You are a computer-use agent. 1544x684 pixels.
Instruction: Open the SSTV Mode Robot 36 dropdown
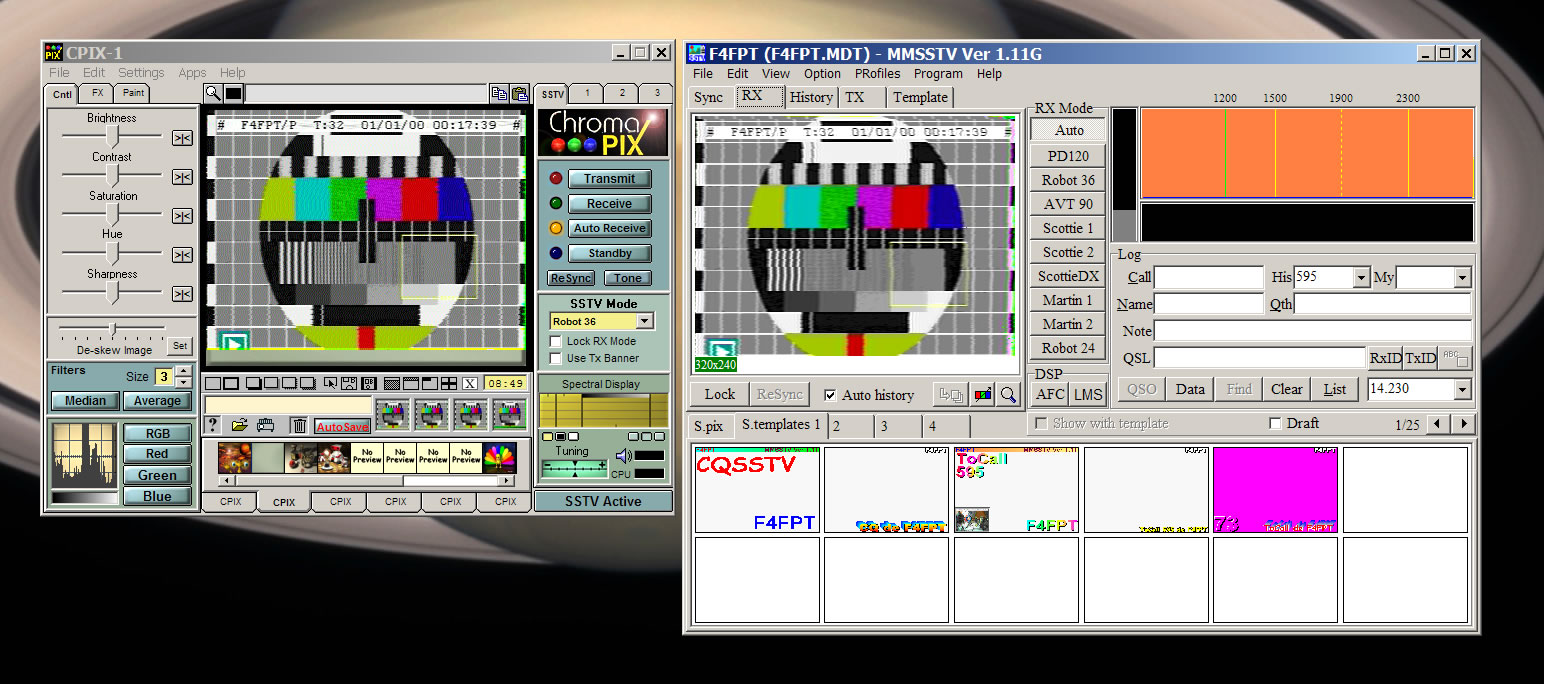click(644, 322)
